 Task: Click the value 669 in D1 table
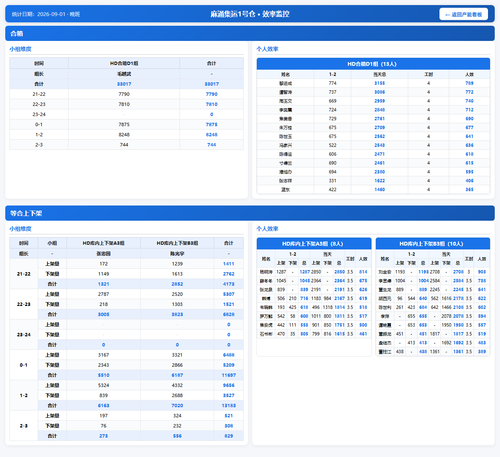[x=333, y=101]
